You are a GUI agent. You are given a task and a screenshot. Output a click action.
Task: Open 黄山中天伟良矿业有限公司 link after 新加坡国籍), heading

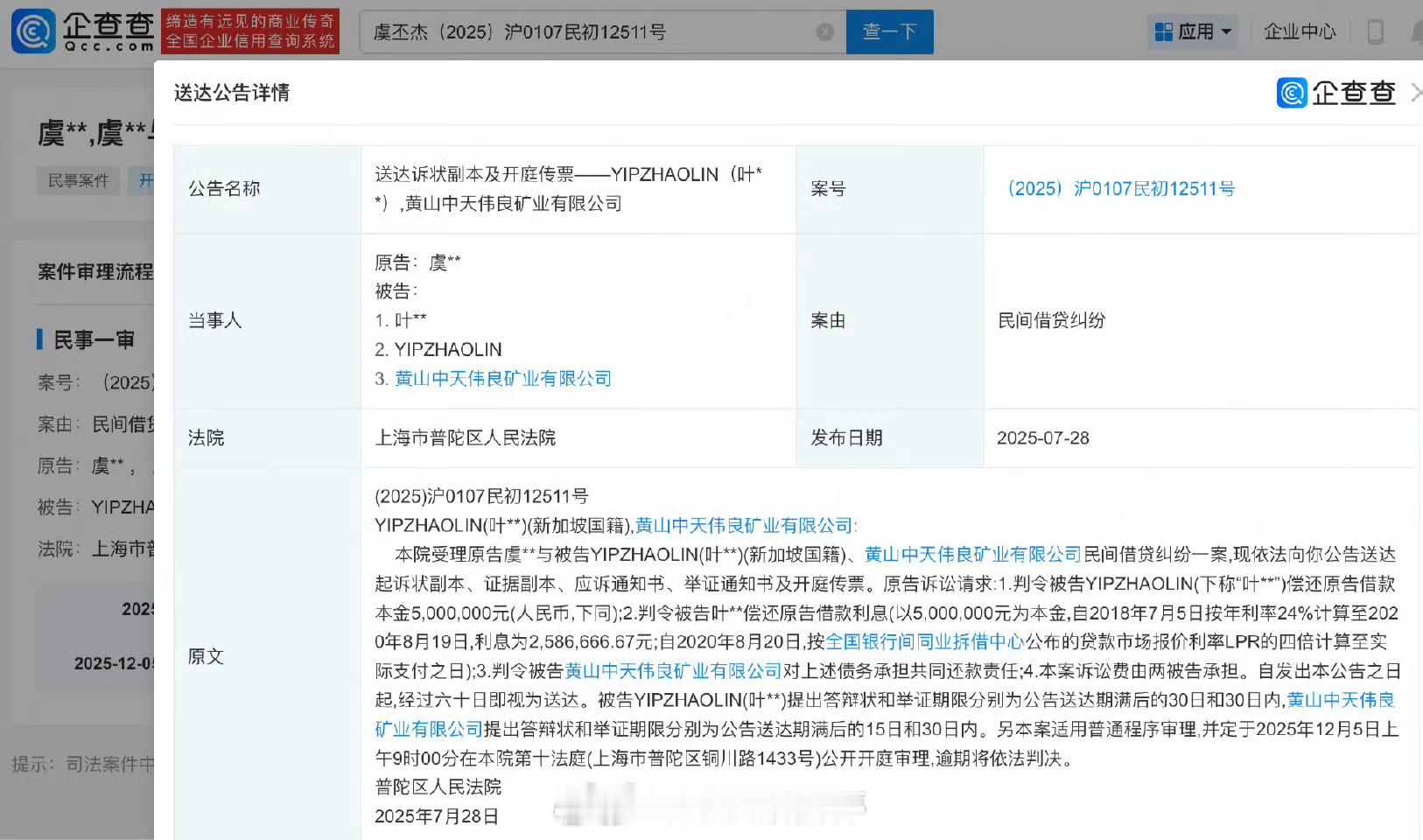(744, 525)
